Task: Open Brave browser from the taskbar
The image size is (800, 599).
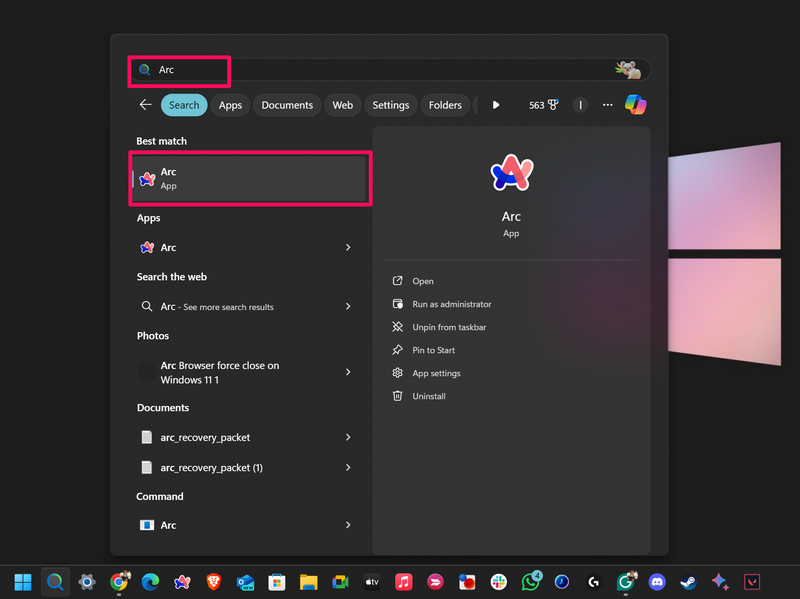Action: [213, 581]
